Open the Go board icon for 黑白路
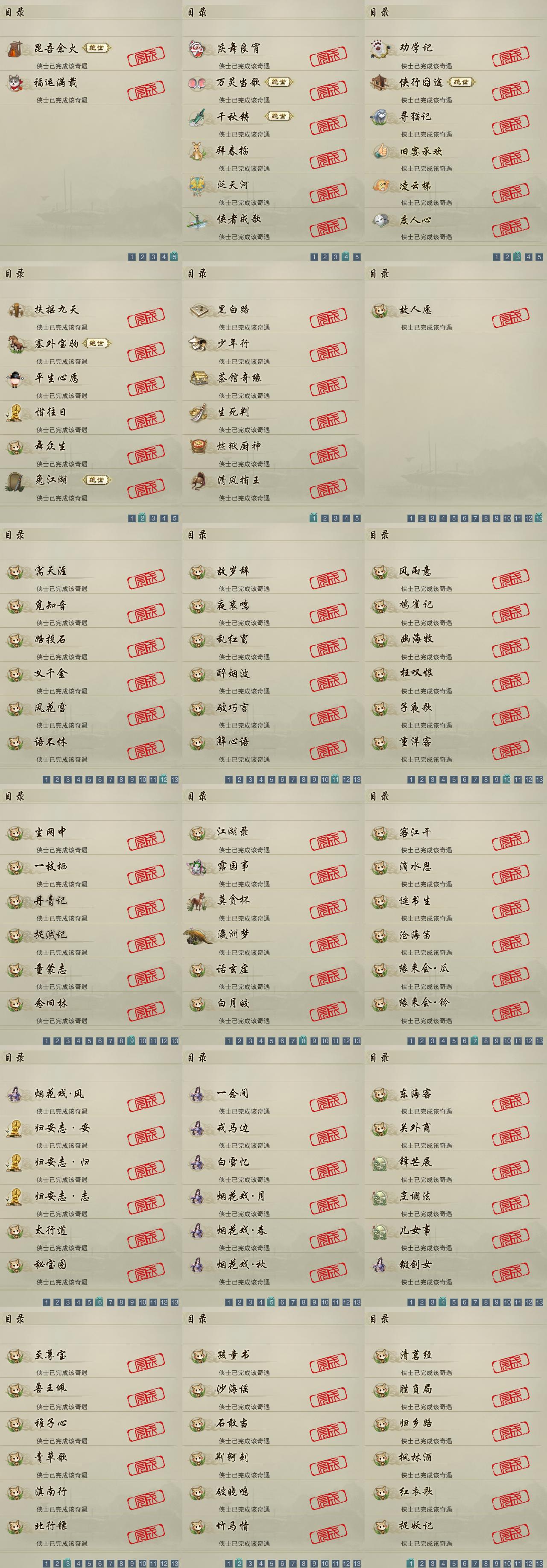This screenshot has height=1568, width=547. pos(198,310)
